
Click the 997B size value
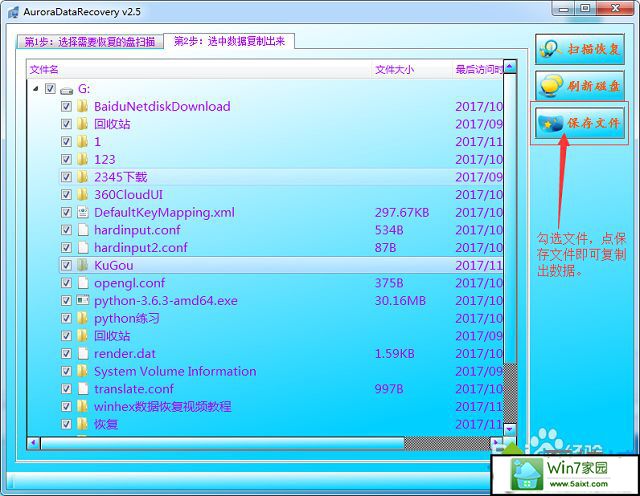point(389,389)
